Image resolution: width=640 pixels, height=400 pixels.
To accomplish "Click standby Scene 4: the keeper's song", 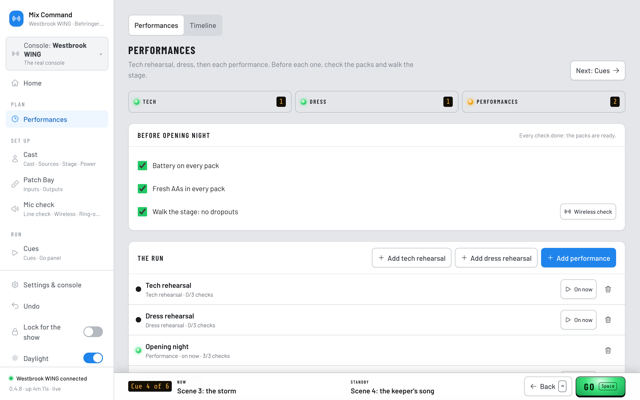I will [392, 391].
